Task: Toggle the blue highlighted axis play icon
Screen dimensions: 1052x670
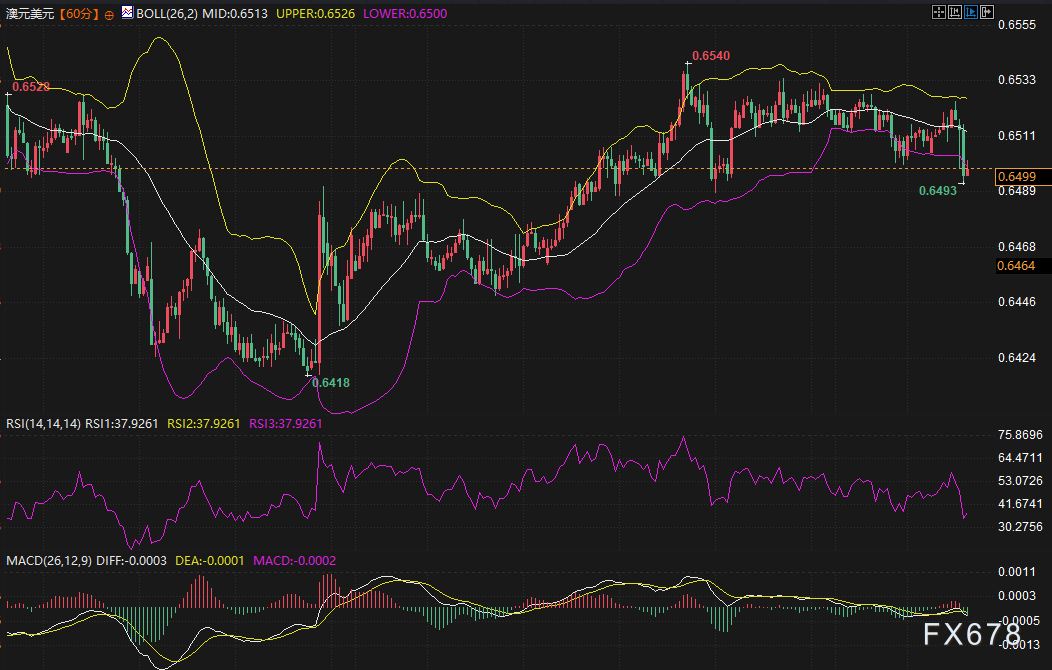Action: (x=971, y=12)
